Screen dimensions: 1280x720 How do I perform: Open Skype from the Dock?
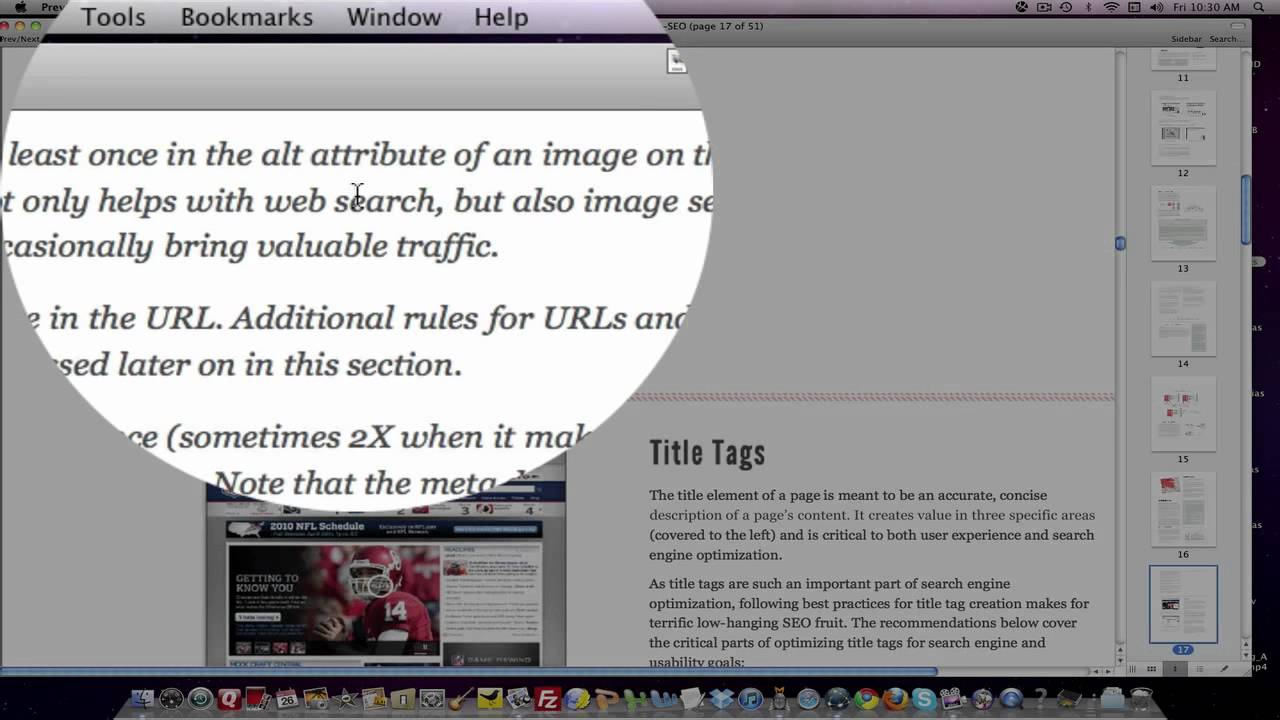pos(924,699)
